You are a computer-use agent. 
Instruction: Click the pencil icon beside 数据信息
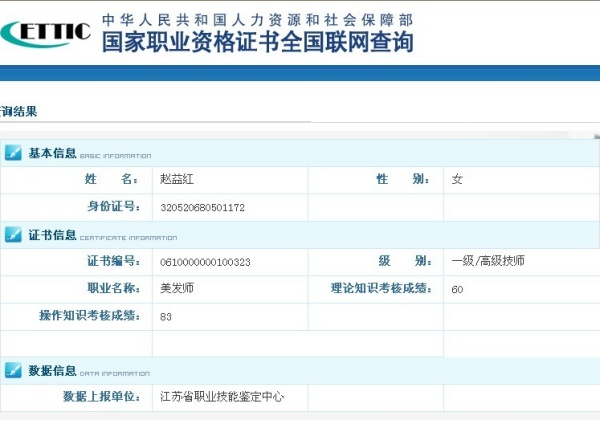point(14,371)
